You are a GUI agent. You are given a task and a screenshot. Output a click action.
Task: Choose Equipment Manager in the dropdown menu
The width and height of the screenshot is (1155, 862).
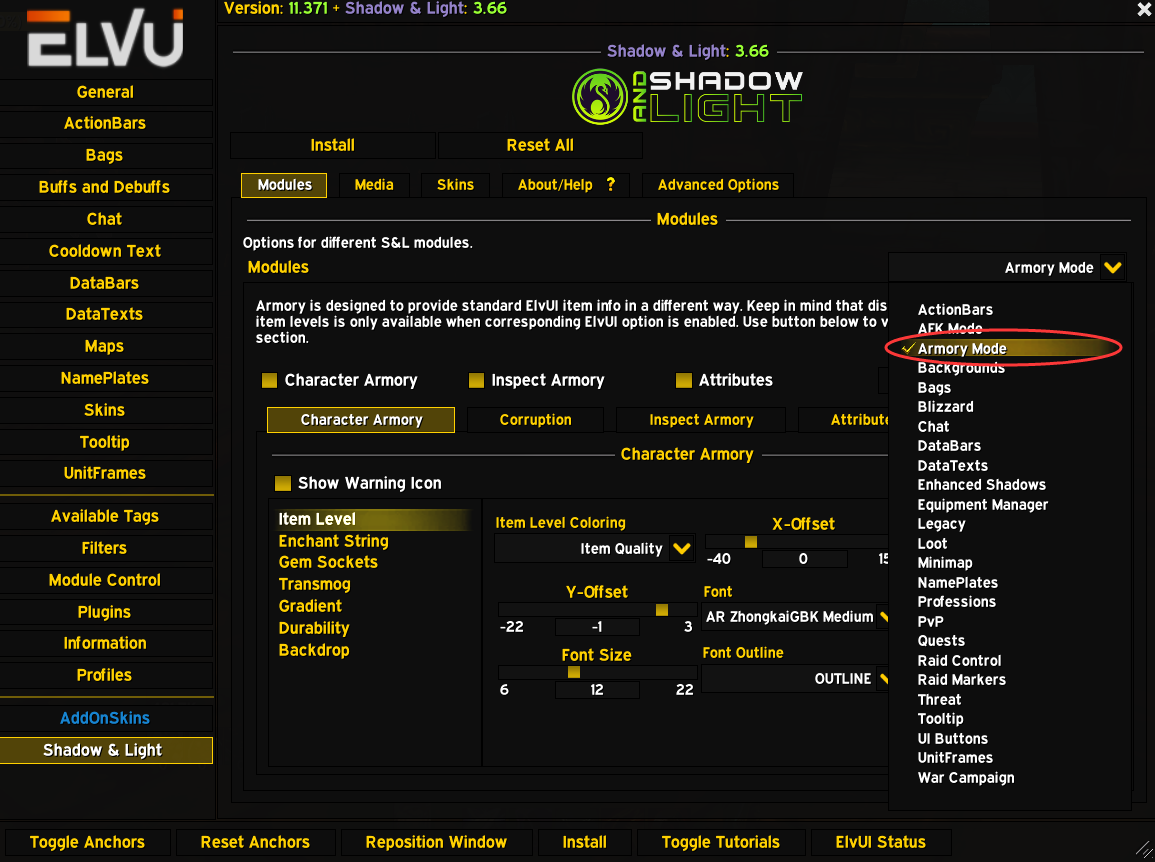982,504
